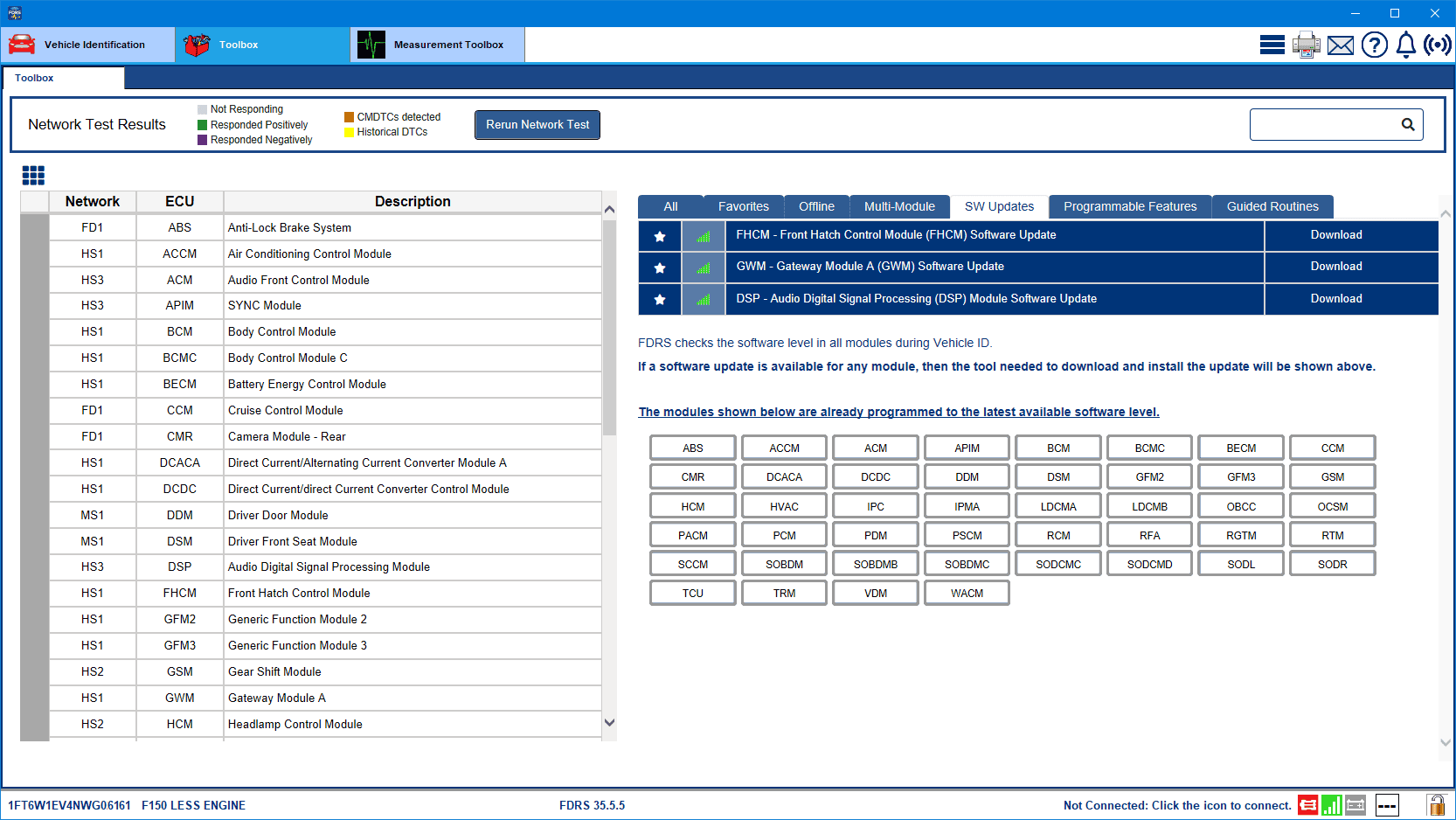
Task: Download the GWM software update
Action: click(x=1335, y=267)
